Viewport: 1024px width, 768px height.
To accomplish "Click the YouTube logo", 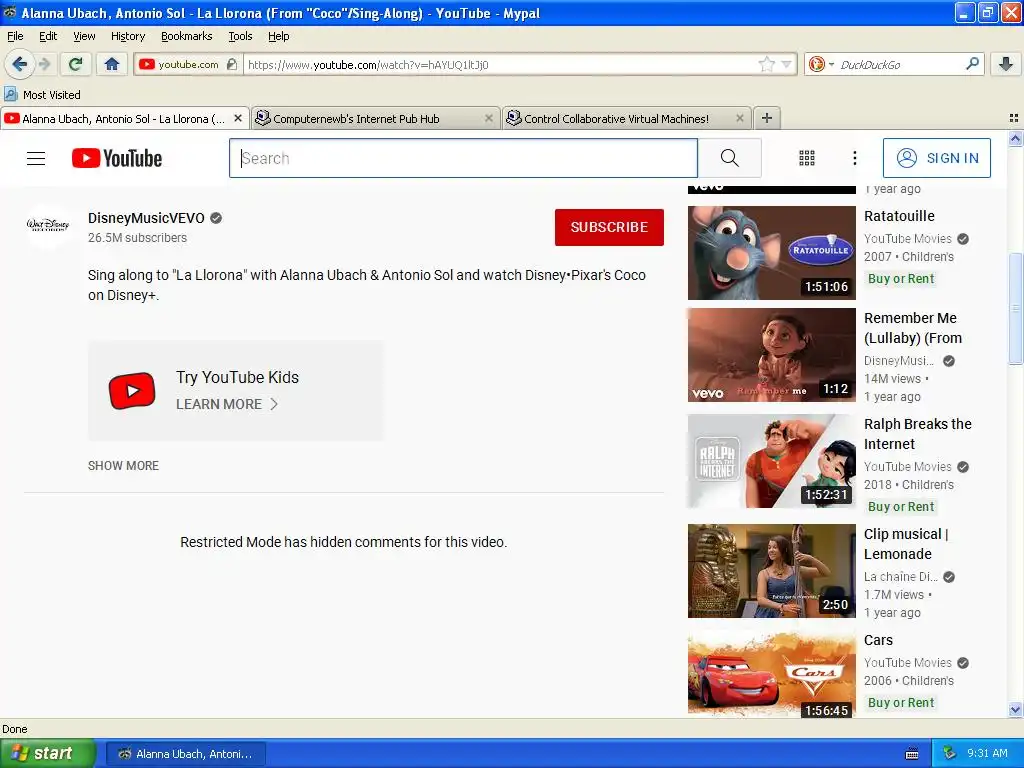I will coord(117,158).
